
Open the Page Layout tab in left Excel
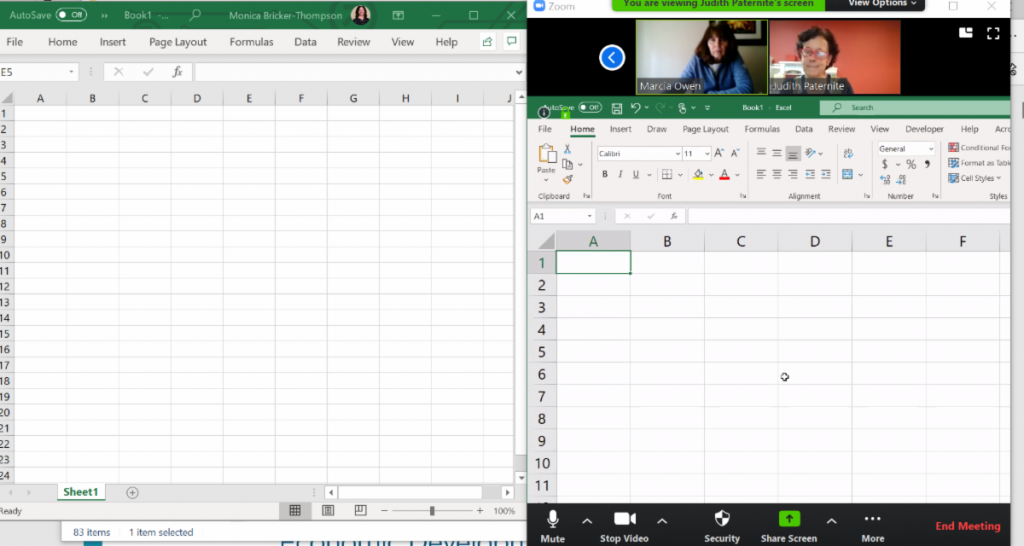[178, 42]
